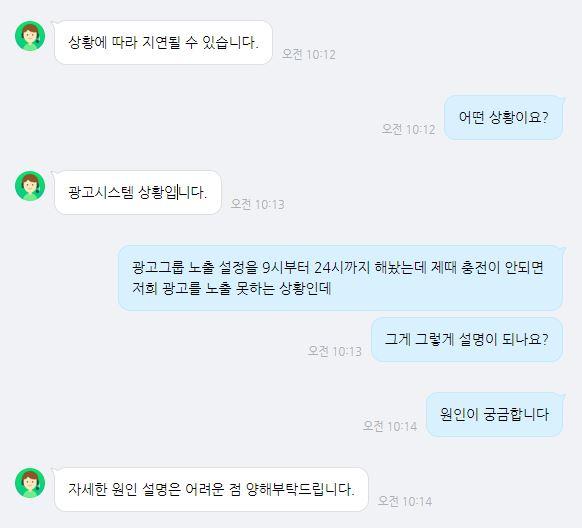
Task: Click 오전 10:13 timestamp beside 광고시스템 상황입니다
Action: pyautogui.click(x=258, y=204)
